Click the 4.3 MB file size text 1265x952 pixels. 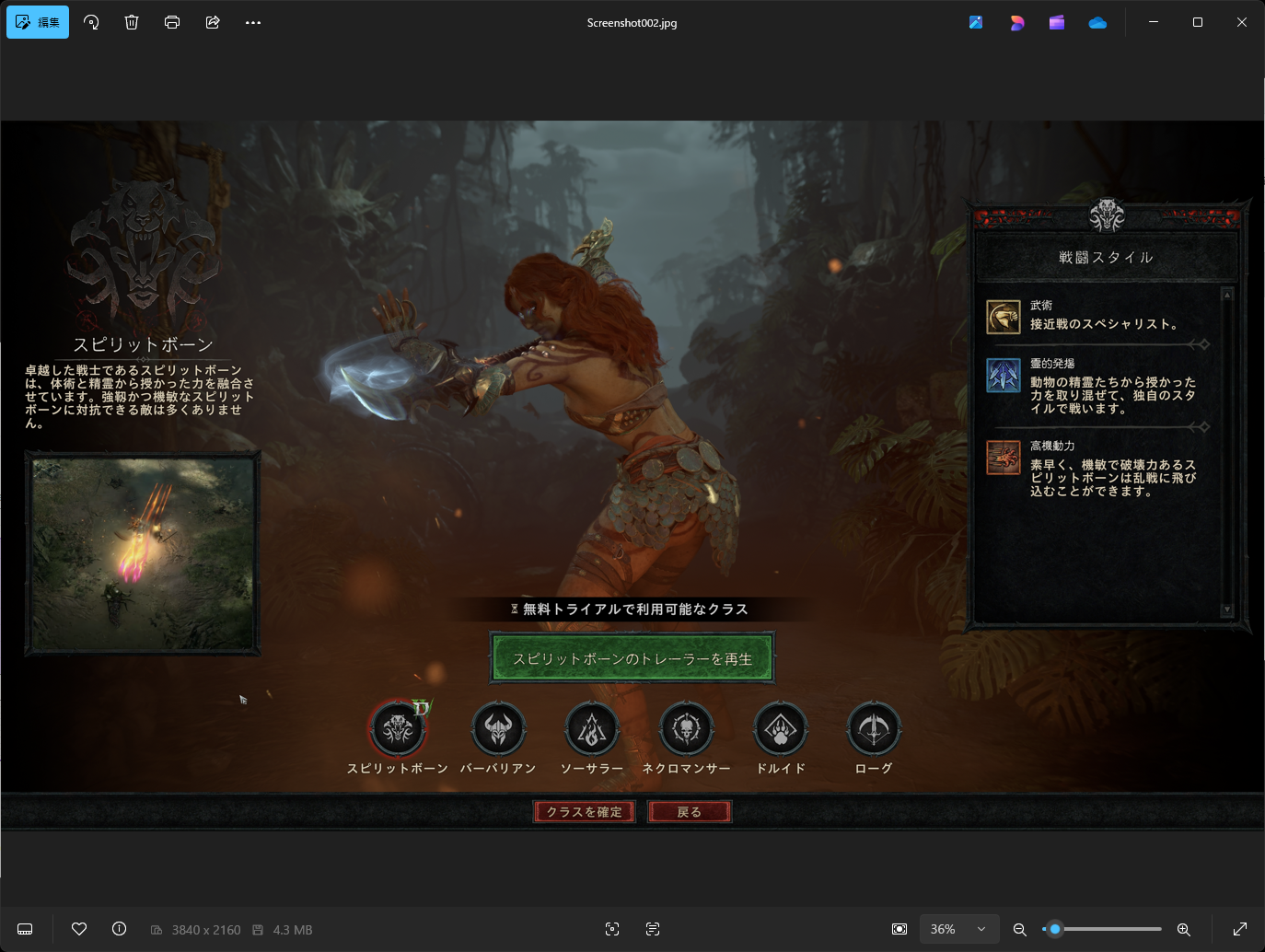click(x=293, y=930)
